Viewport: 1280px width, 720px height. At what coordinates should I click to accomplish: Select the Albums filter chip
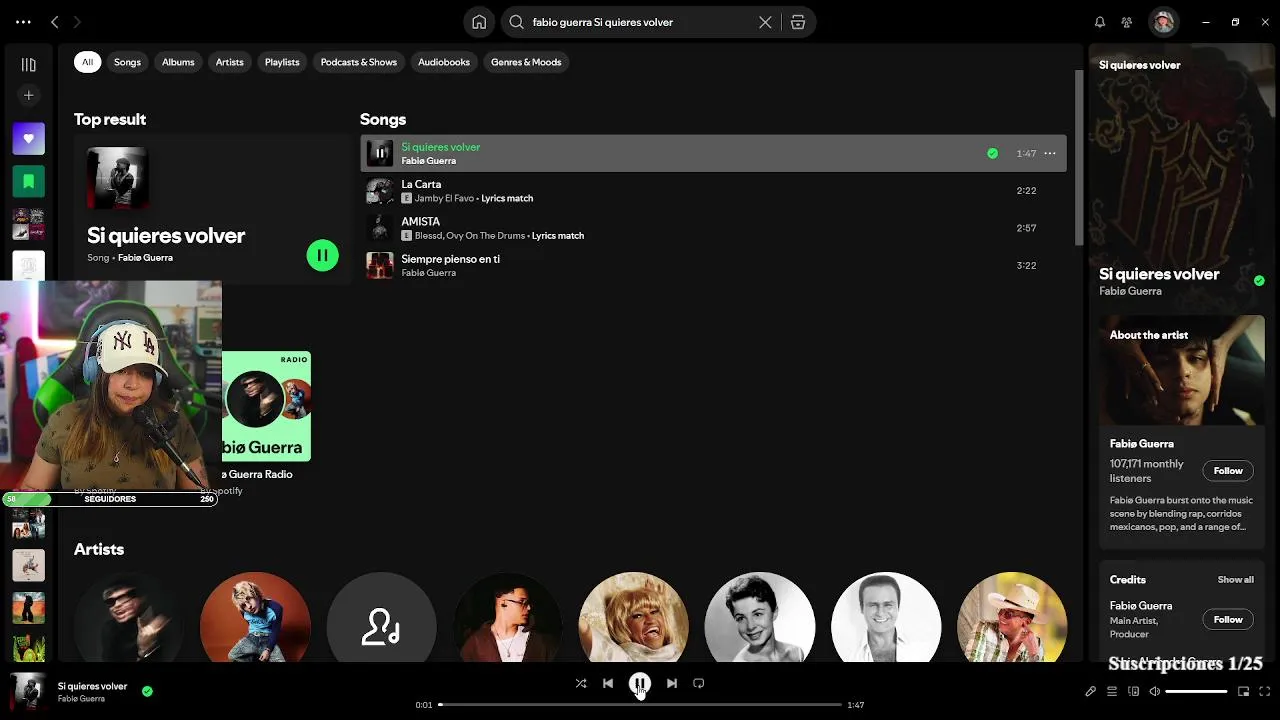click(x=178, y=62)
